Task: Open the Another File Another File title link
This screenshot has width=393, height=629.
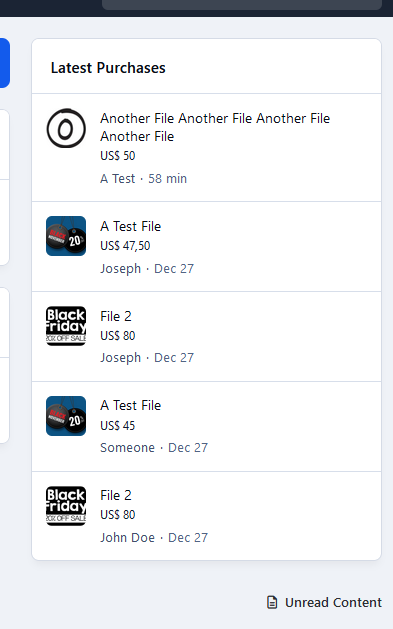Action: (x=215, y=127)
